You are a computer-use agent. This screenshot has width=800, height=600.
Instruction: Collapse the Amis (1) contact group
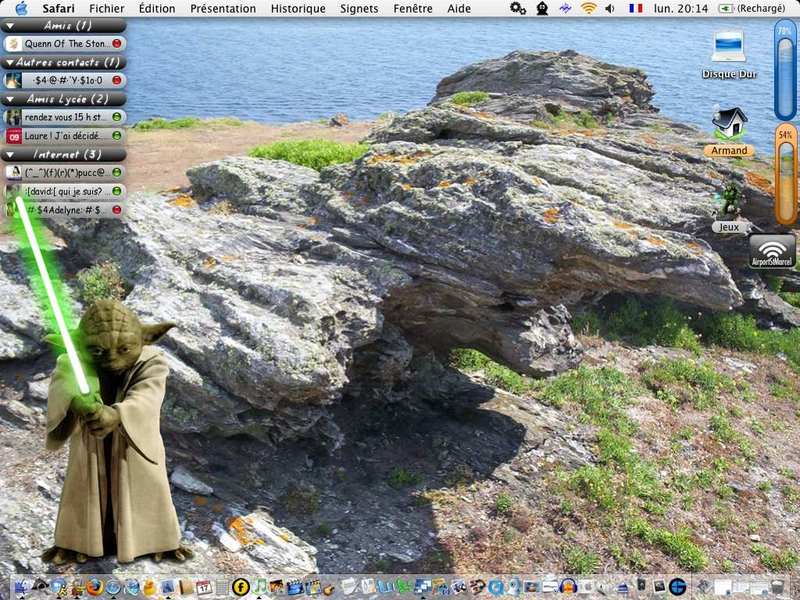point(11,25)
